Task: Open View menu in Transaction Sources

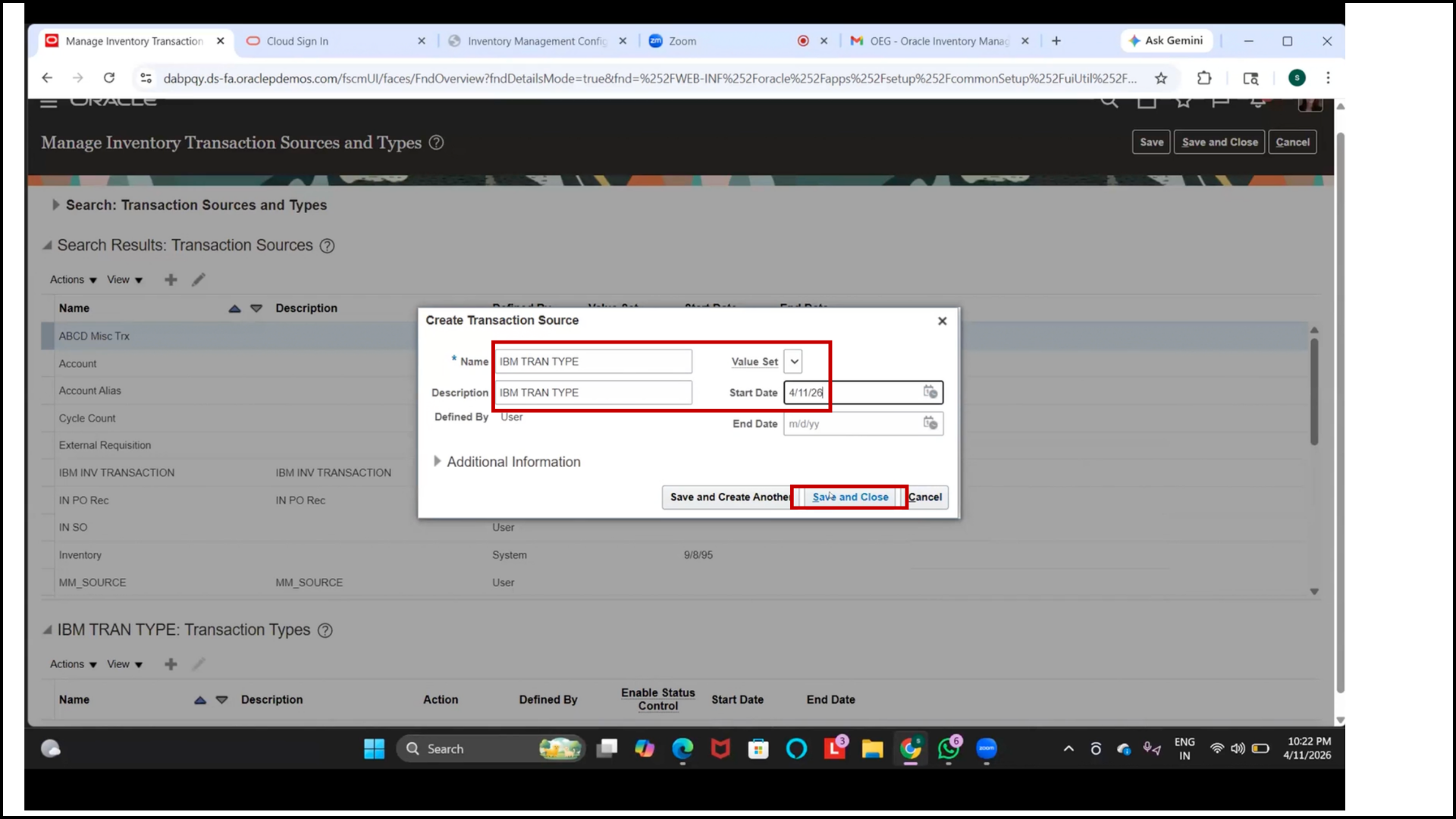Action: pyautogui.click(x=124, y=280)
